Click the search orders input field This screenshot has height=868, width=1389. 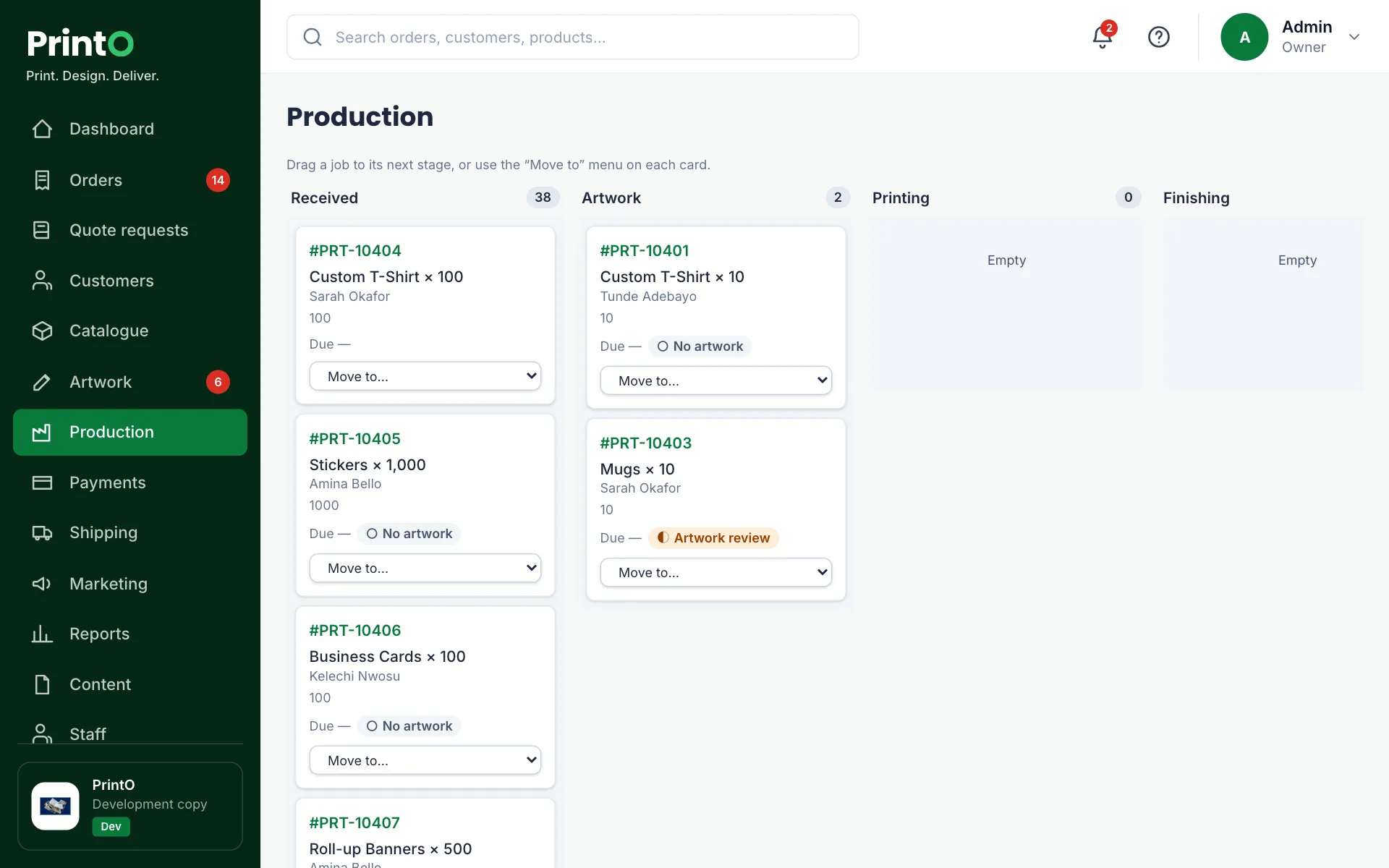point(573,37)
